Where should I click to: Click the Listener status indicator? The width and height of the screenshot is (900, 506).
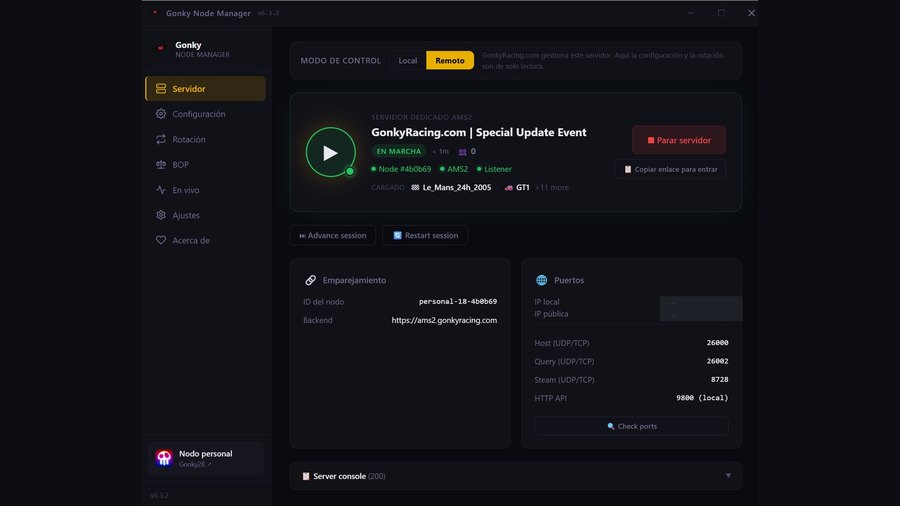coord(494,169)
